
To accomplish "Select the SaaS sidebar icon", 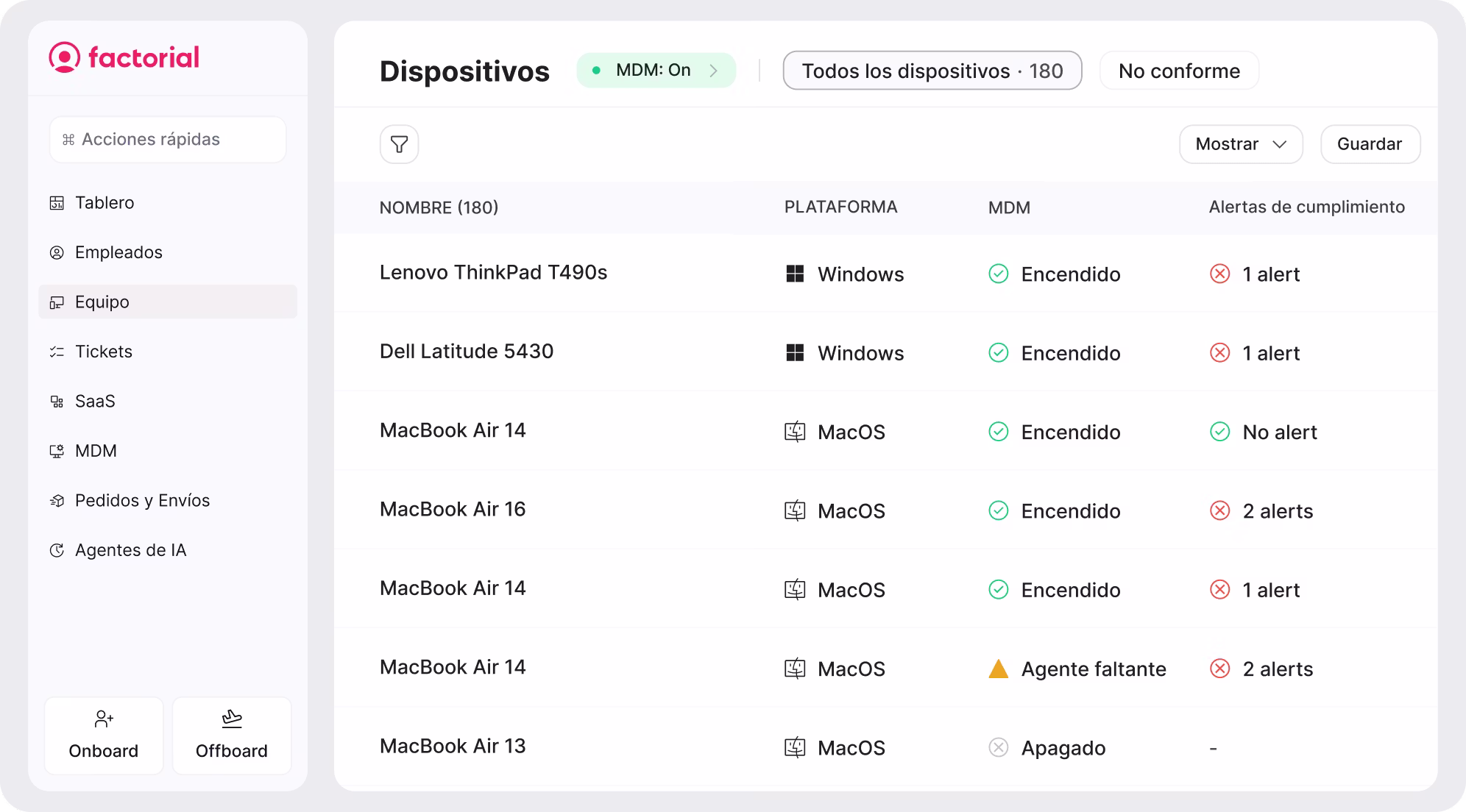I will 57,402.
